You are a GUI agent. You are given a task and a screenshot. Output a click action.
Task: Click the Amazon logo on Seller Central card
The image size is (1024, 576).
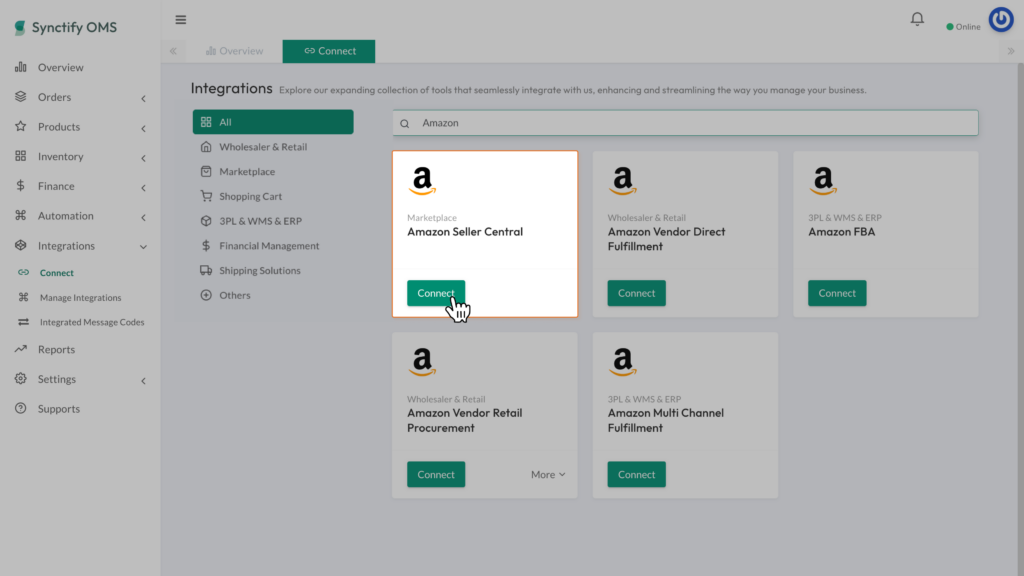[x=422, y=181]
